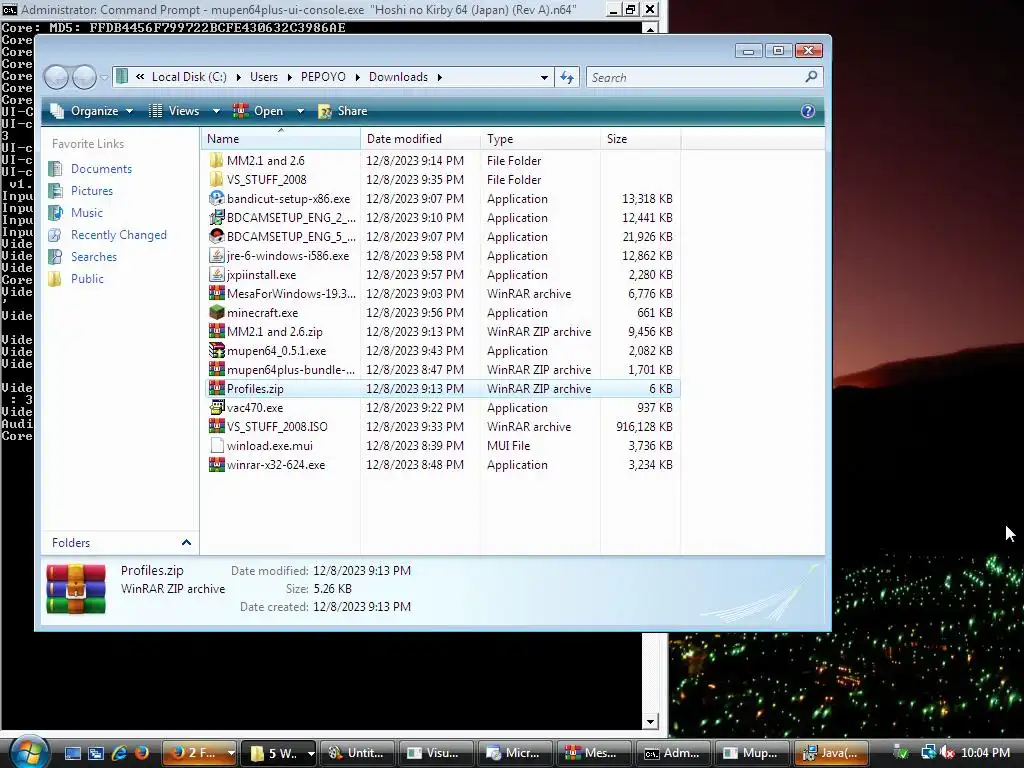Click the BDCAMSETUP_ENG_5 red icon

(216, 236)
